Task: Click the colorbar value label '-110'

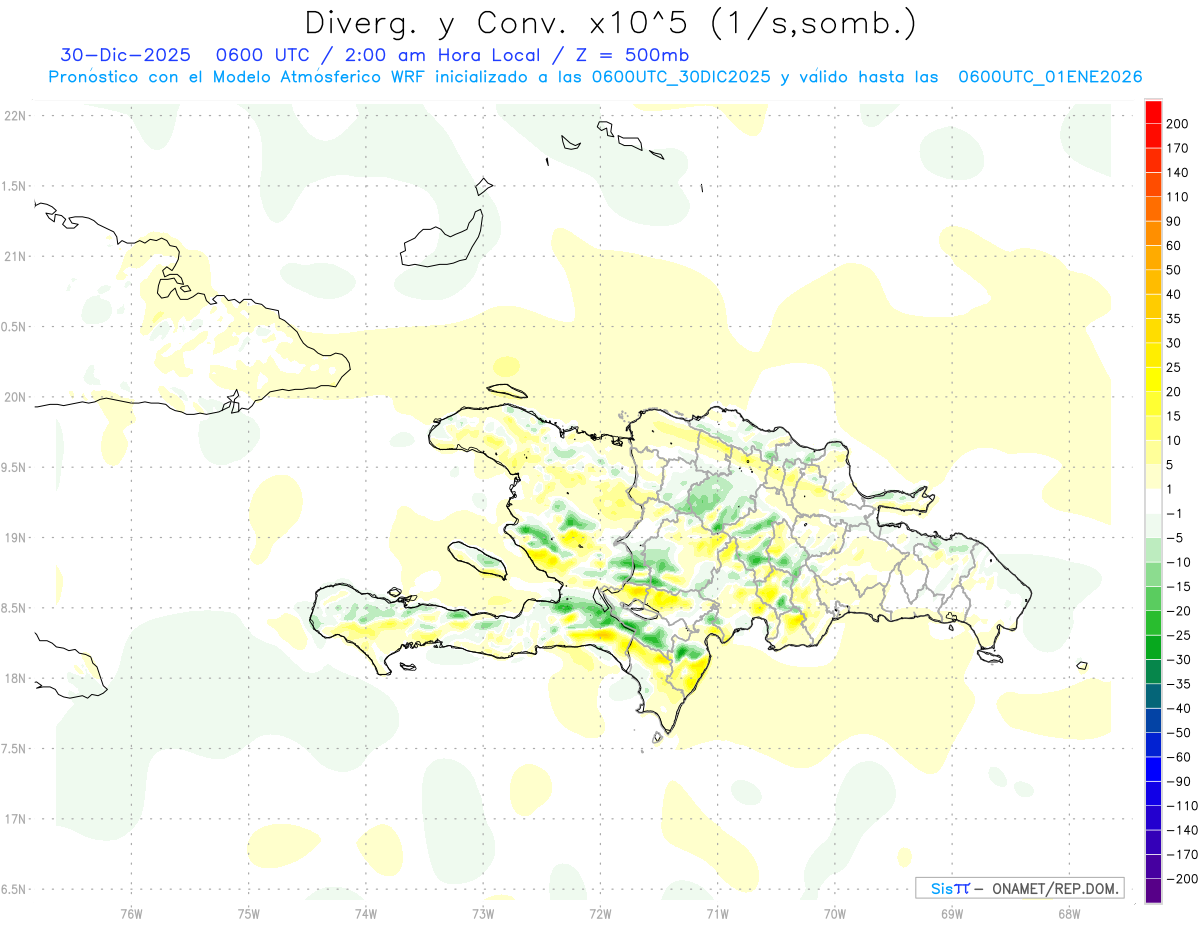Action: (x=1182, y=806)
